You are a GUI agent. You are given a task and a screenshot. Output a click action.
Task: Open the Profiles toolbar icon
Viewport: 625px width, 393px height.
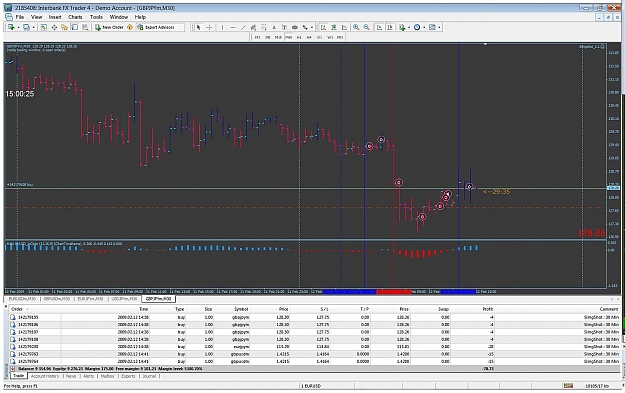[x=26, y=27]
